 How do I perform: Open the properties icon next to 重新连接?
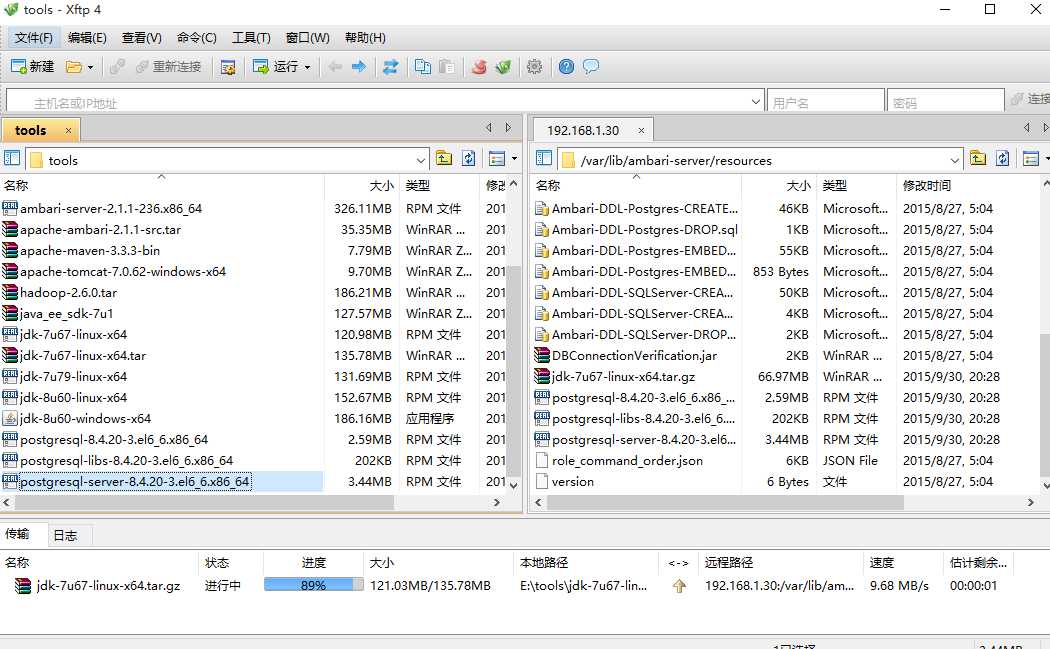[228, 67]
